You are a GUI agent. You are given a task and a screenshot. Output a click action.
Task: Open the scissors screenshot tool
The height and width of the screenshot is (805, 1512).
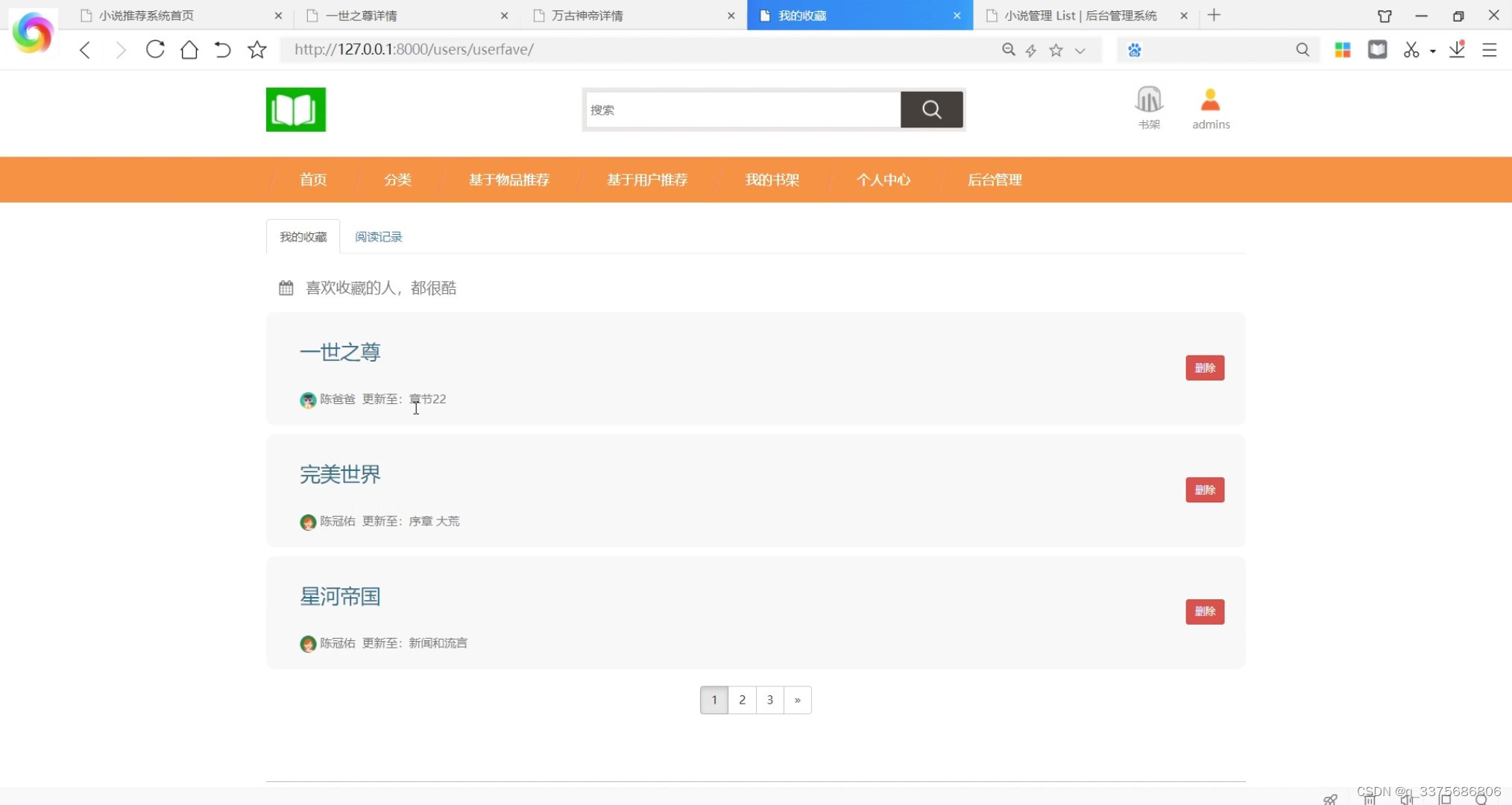[1411, 50]
